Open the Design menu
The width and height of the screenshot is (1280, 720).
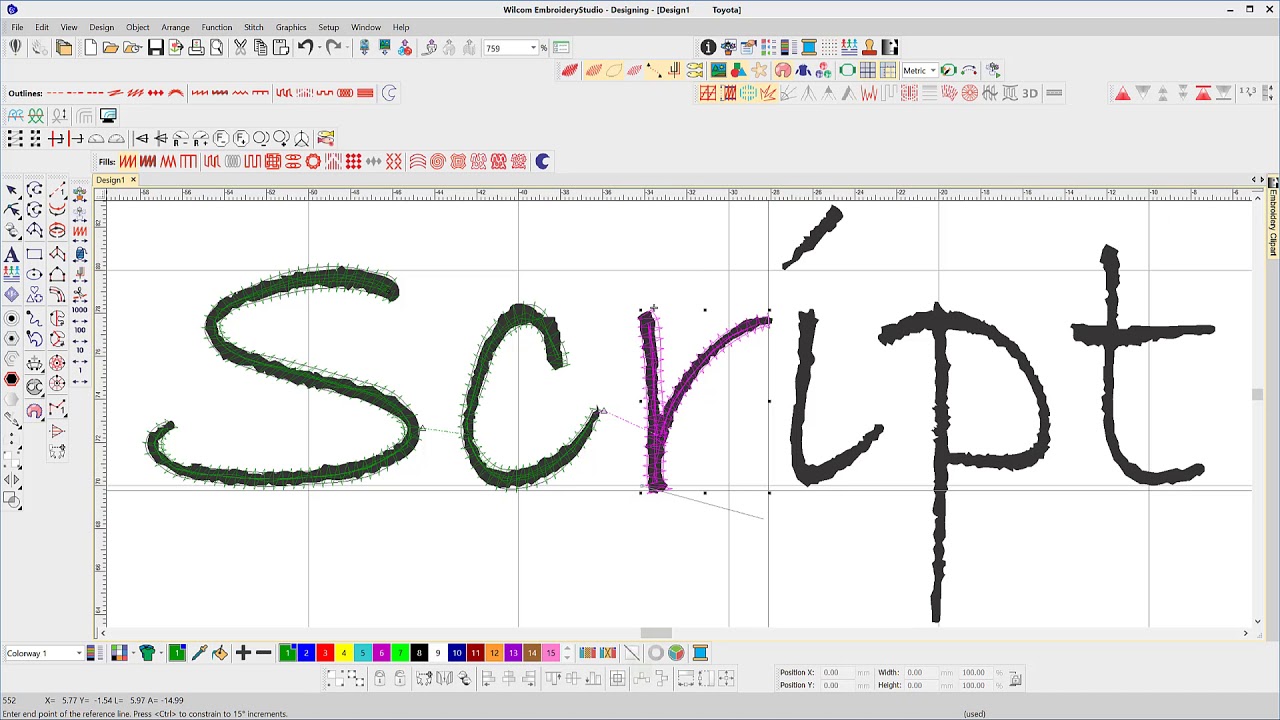pos(101,27)
